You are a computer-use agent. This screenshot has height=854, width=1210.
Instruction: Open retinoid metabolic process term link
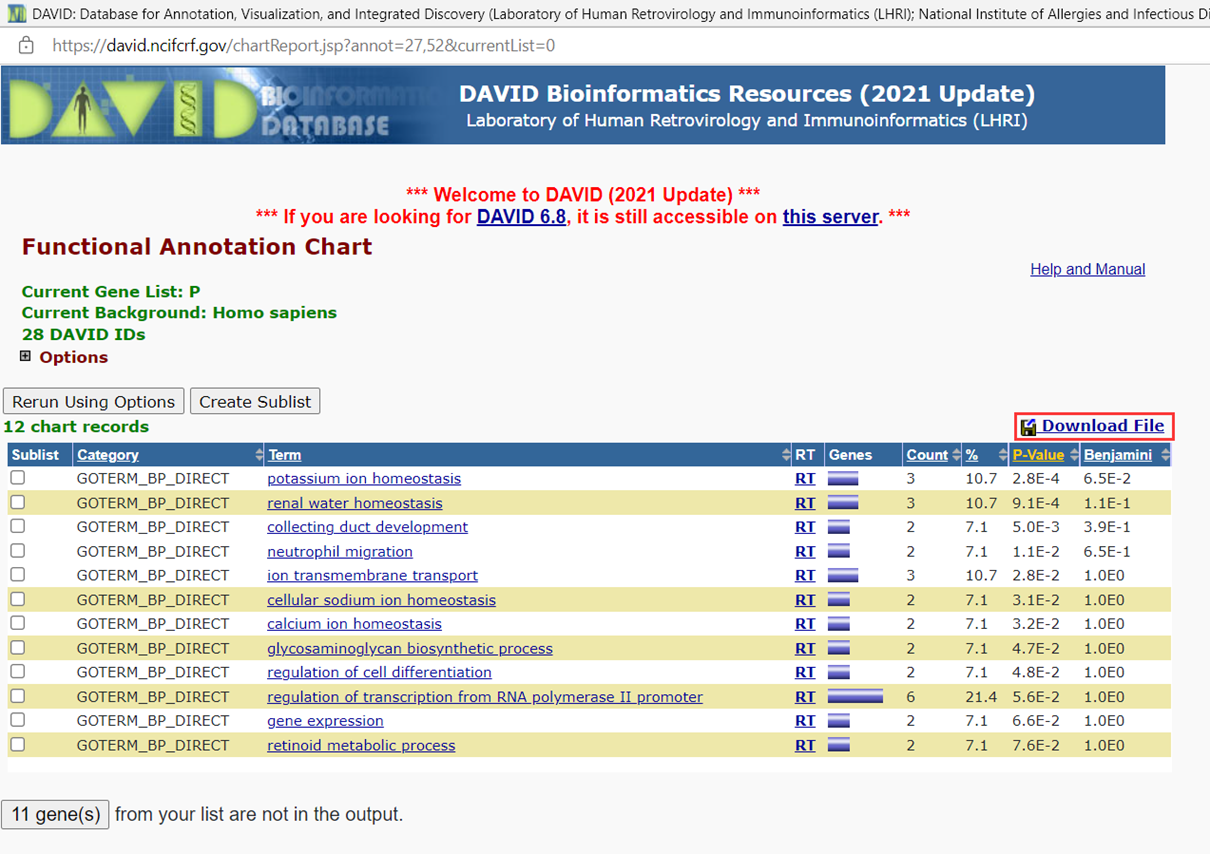pyautogui.click(x=361, y=746)
